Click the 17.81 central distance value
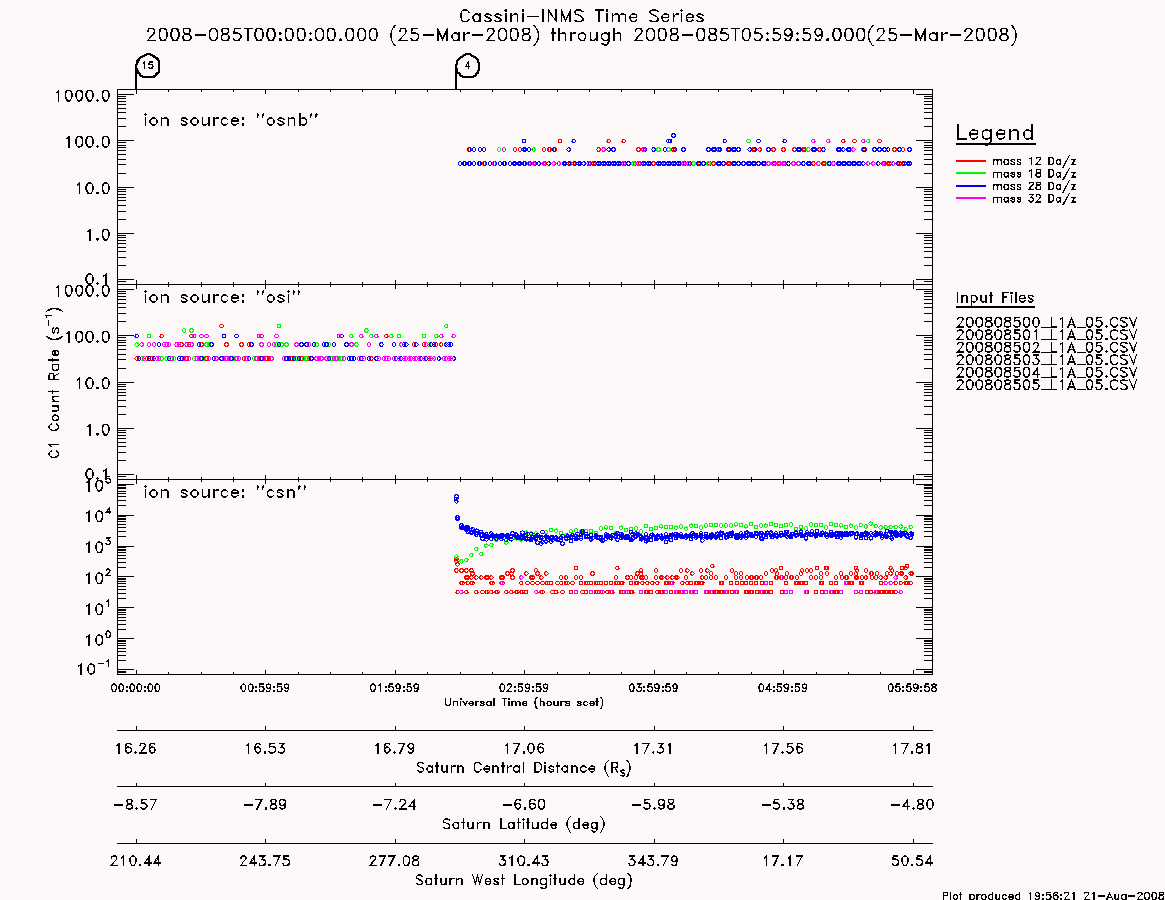This screenshot has height=900, width=1165. coord(912,748)
